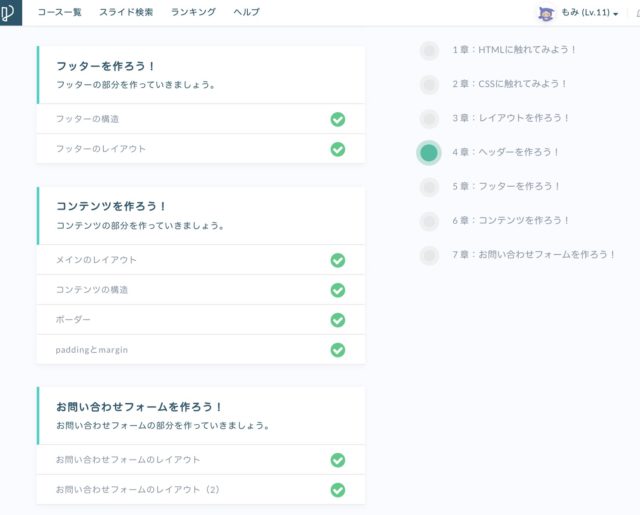Image resolution: width=640 pixels, height=515 pixels.
Task: Select active green marker for 4章
Action: click(x=429, y=153)
